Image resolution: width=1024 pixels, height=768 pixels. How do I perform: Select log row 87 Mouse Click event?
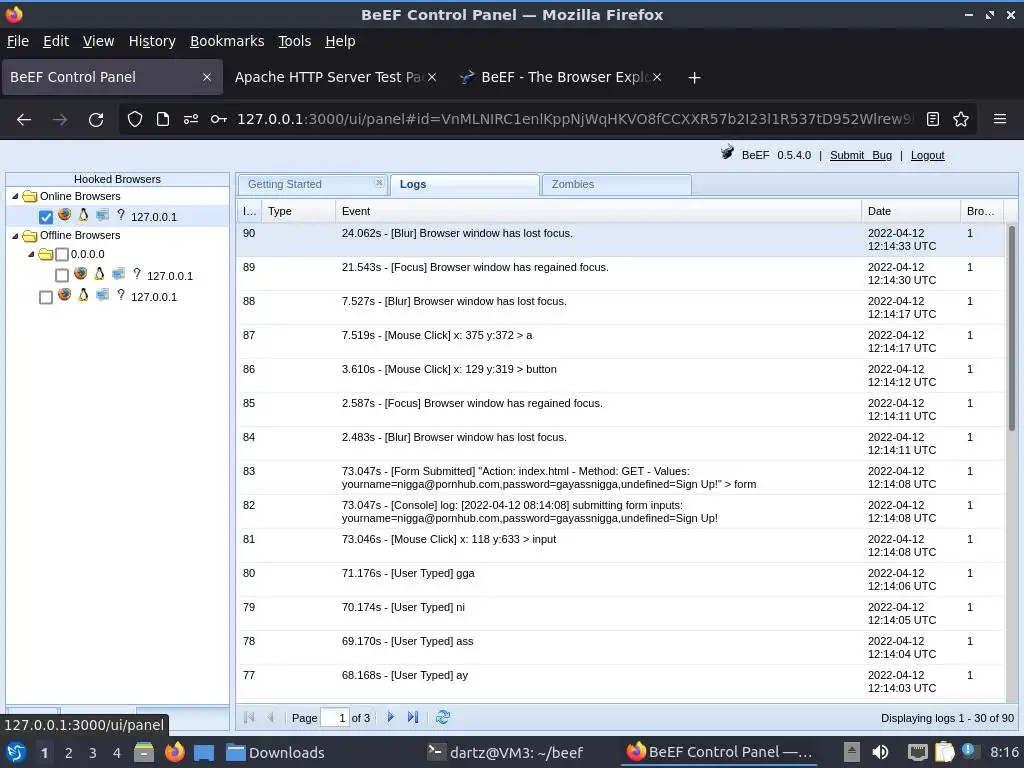coord(620,342)
